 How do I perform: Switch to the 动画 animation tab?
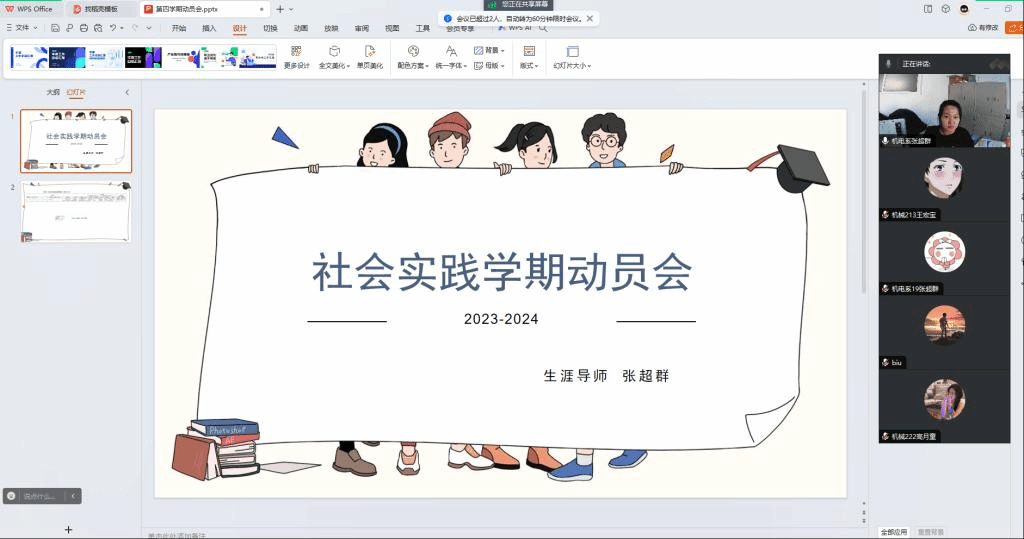[301, 28]
